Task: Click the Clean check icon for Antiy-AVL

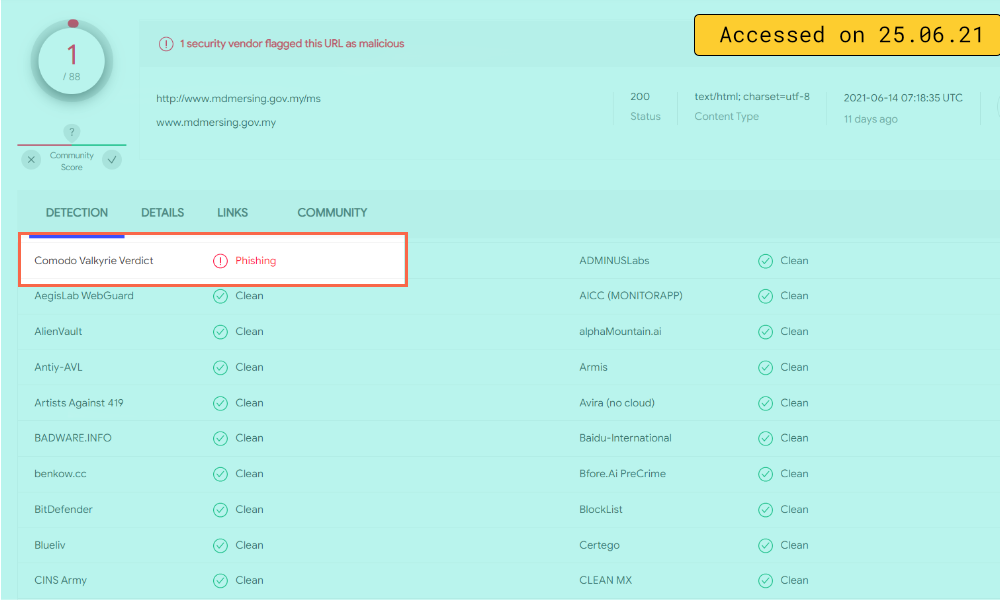Action: point(220,368)
